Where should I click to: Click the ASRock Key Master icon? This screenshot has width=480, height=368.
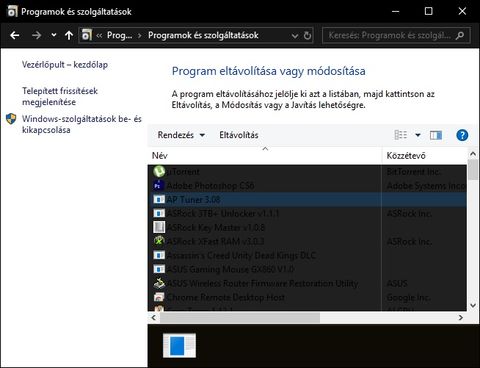coord(159,227)
